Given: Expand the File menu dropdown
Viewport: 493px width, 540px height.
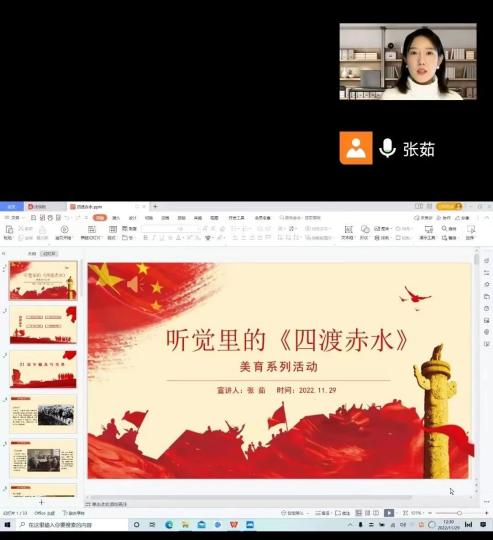Looking at the screenshot, I should click(14, 218).
